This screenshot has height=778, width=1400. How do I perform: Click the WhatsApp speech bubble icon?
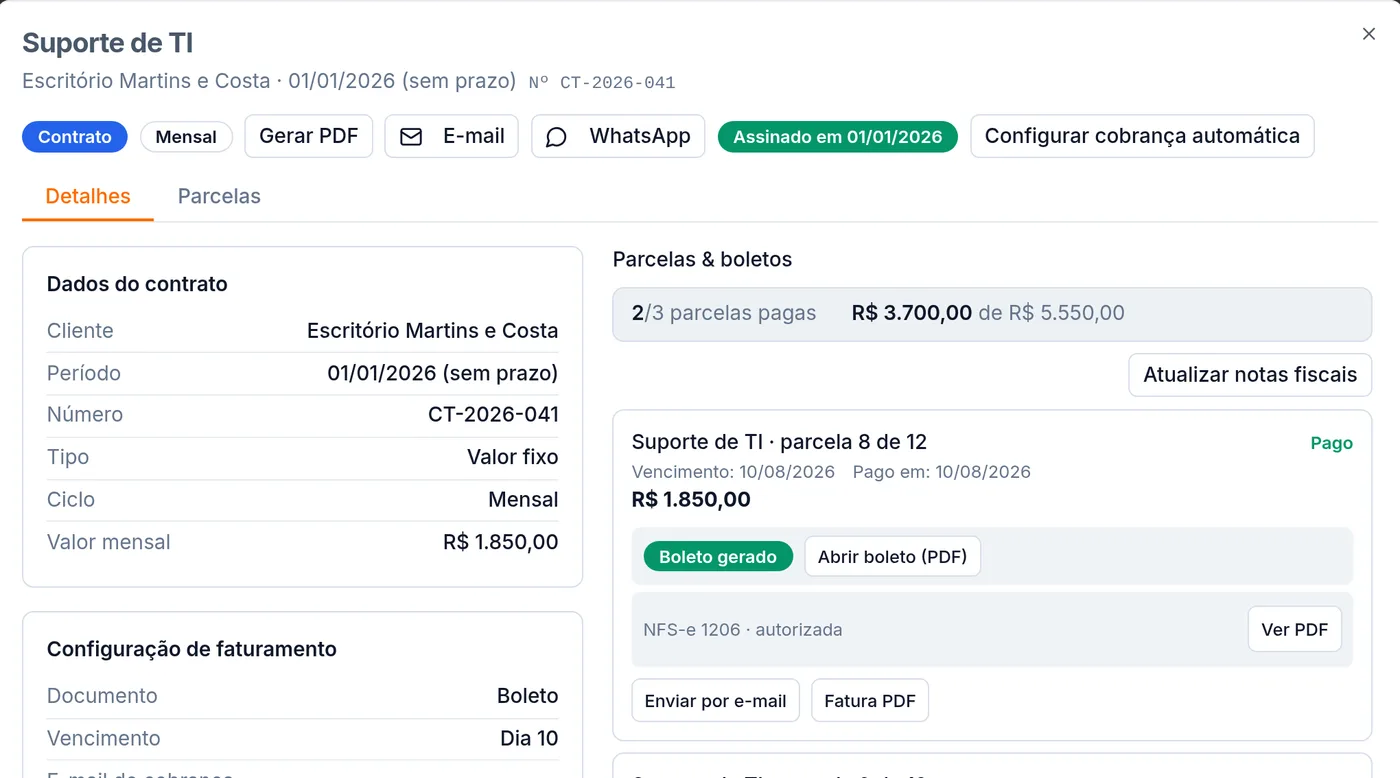point(557,137)
